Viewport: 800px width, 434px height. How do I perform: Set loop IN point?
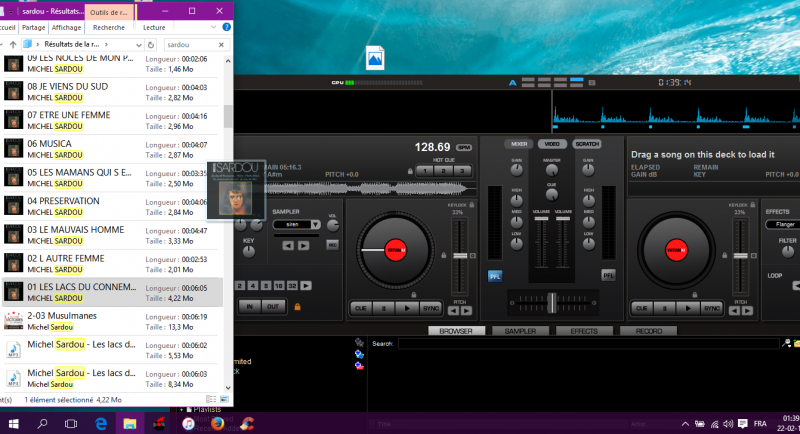pyautogui.click(x=249, y=307)
